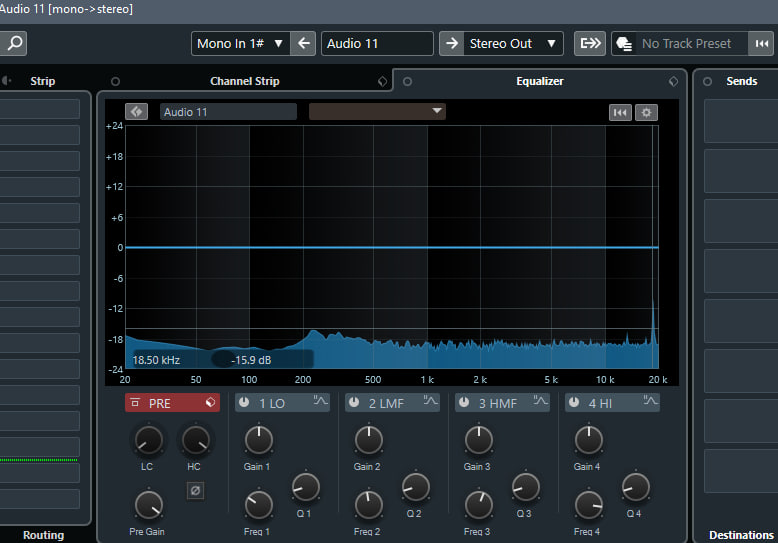Screen dimensions: 778x543
Task: Open band 2 LMF filter type selector
Action: 430,401
